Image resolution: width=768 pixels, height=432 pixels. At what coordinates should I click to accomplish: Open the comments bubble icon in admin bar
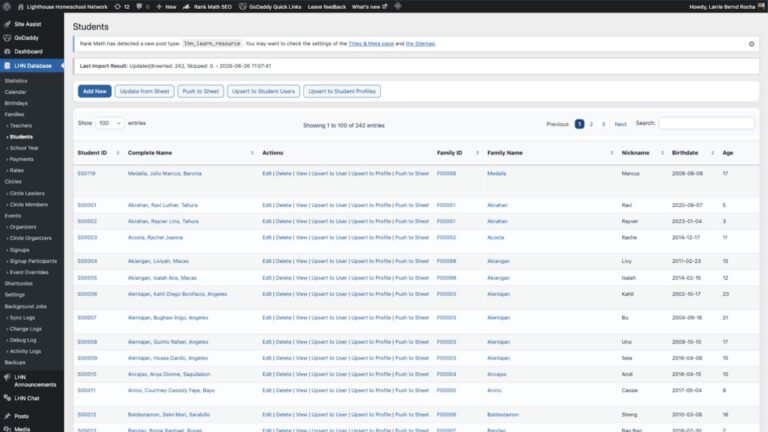(x=139, y=7)
